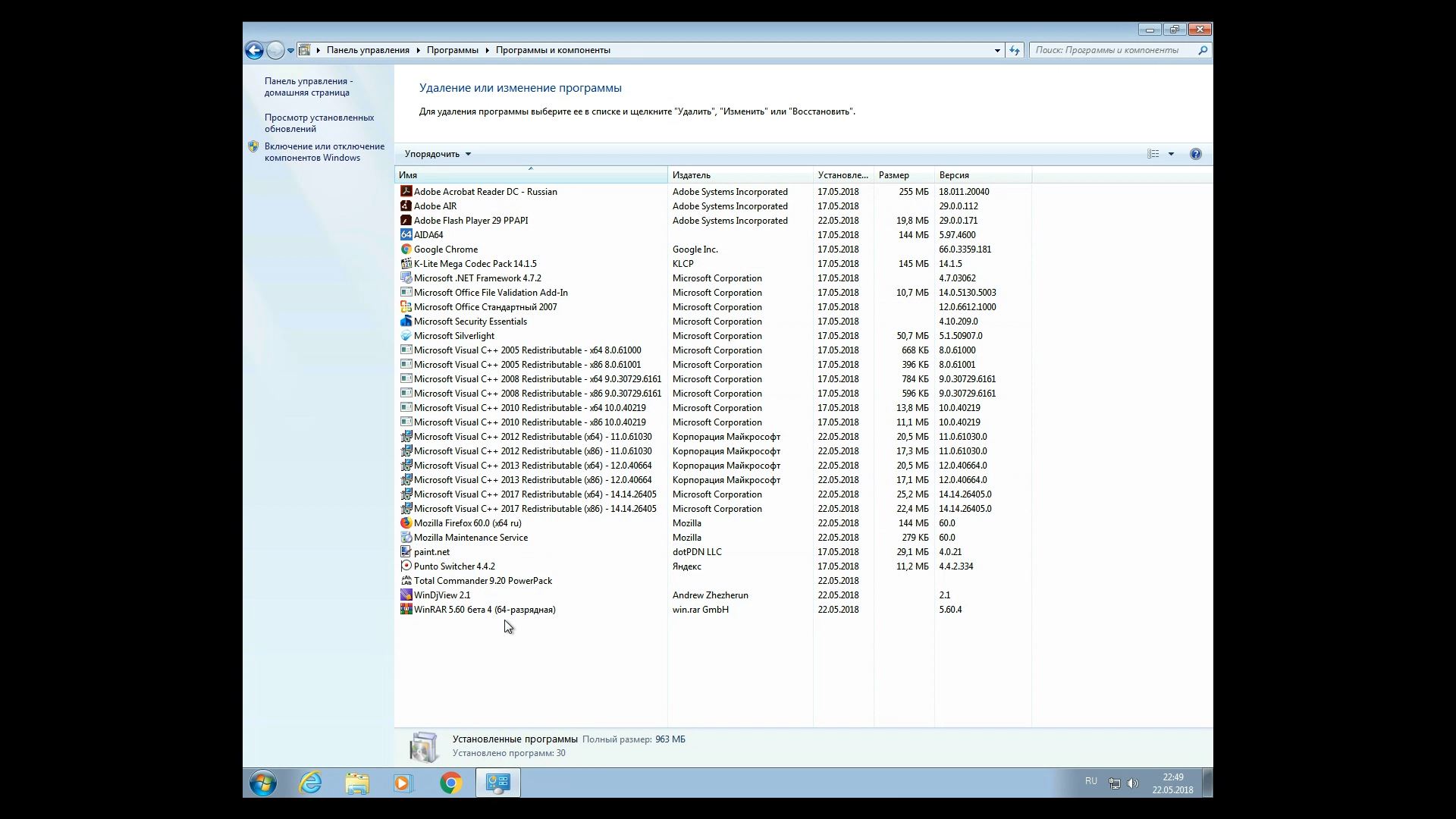
Task: Click the WinDjView 2.1 icon
Action: (x=406, y=595)
